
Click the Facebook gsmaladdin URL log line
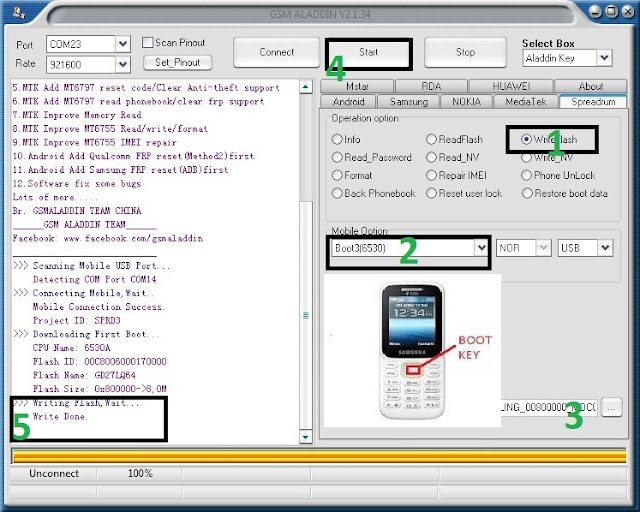(x=108, y=238)
